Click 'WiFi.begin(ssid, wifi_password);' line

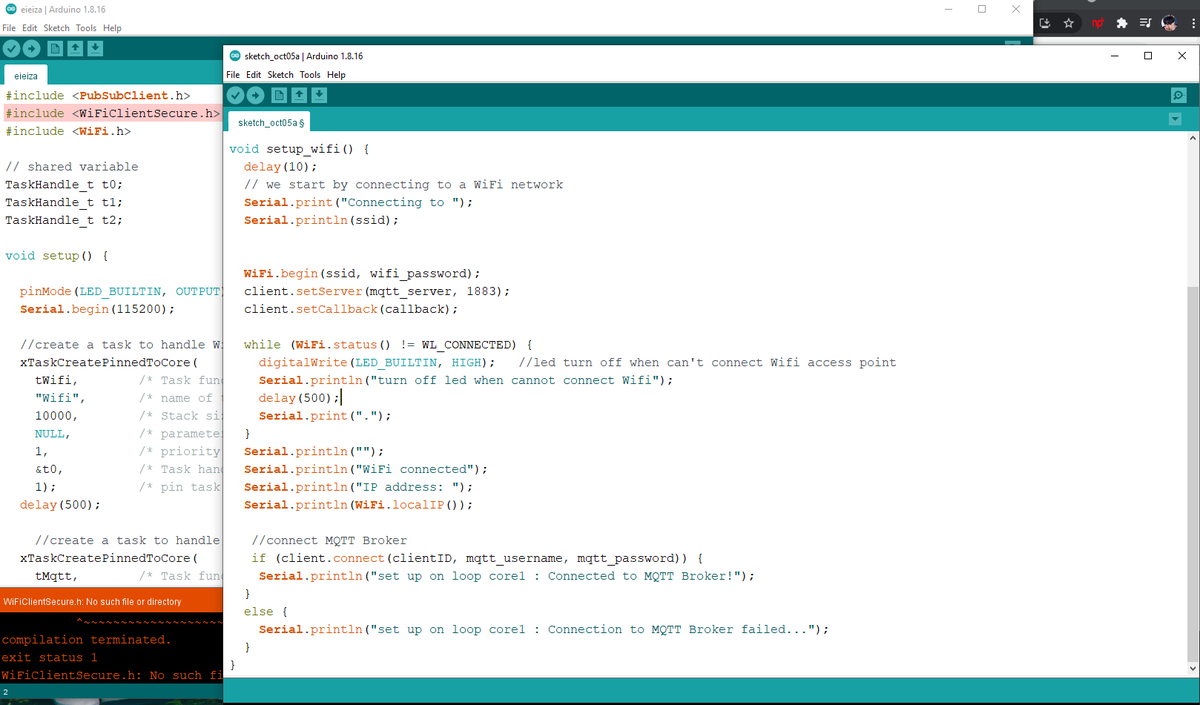(x=362, y=273)
